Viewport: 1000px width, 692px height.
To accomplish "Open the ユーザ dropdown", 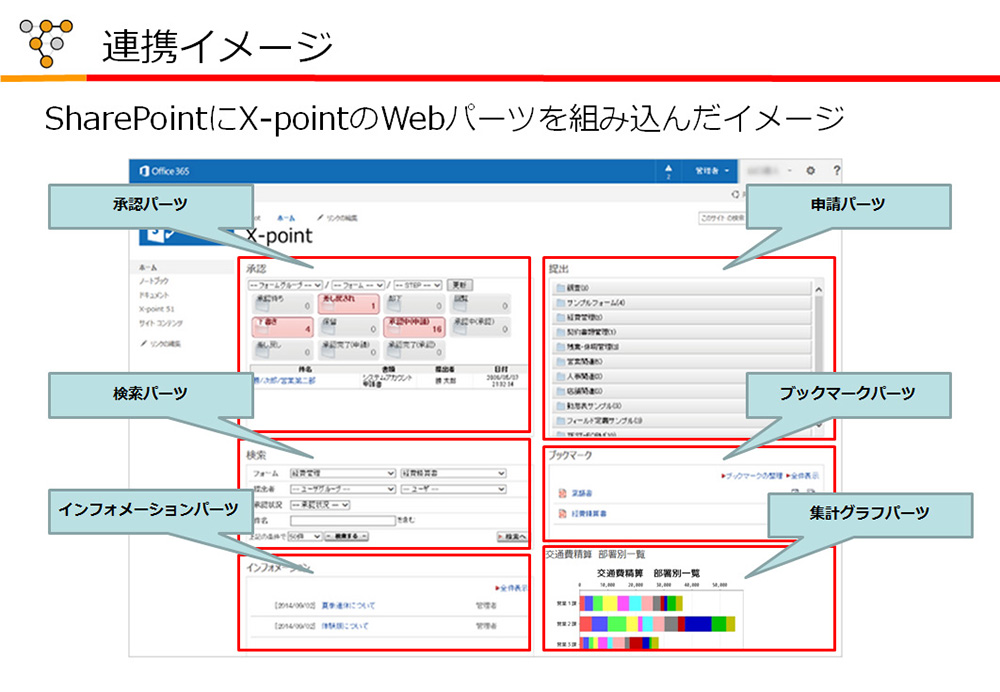I will pyautogui.click(x=453, y=489).
